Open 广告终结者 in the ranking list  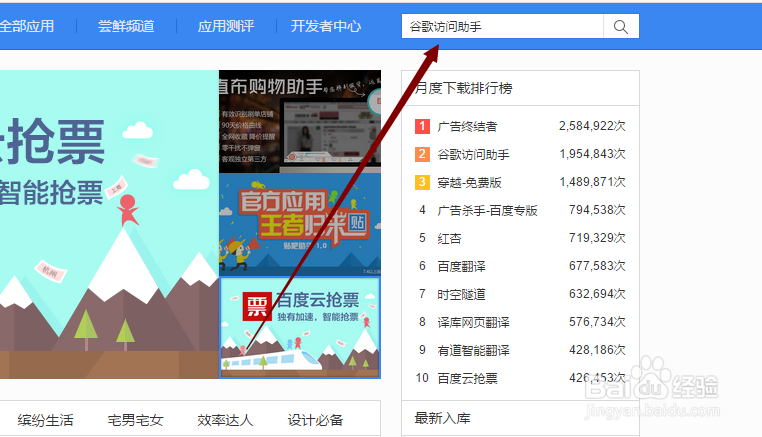(x=468, y=126)
